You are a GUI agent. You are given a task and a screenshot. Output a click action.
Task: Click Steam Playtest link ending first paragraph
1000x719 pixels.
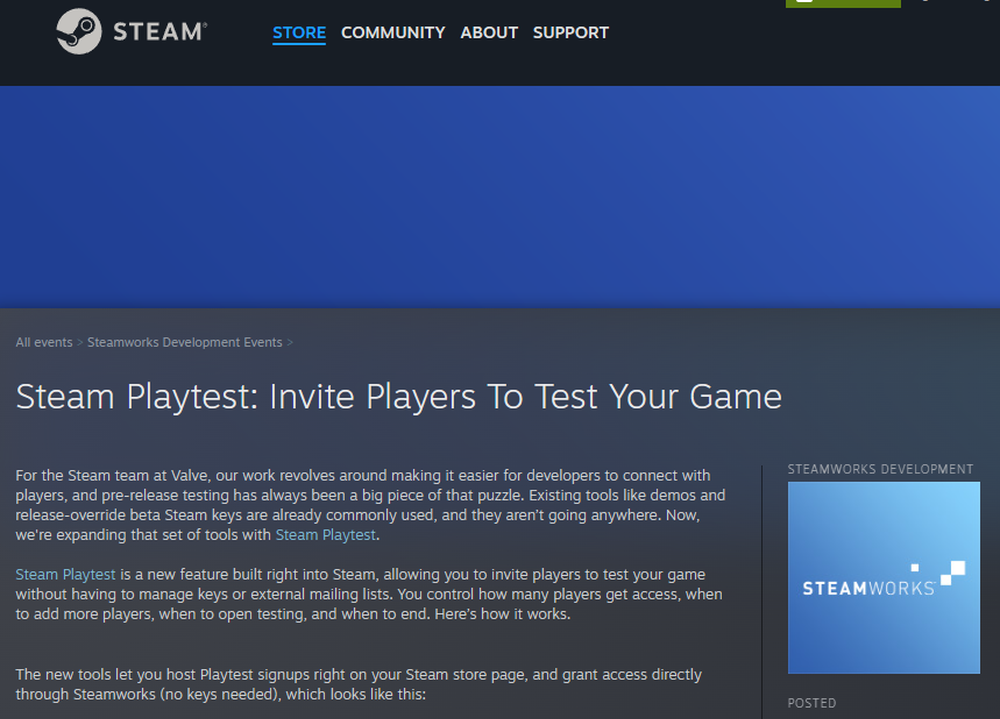click(327, 535)
